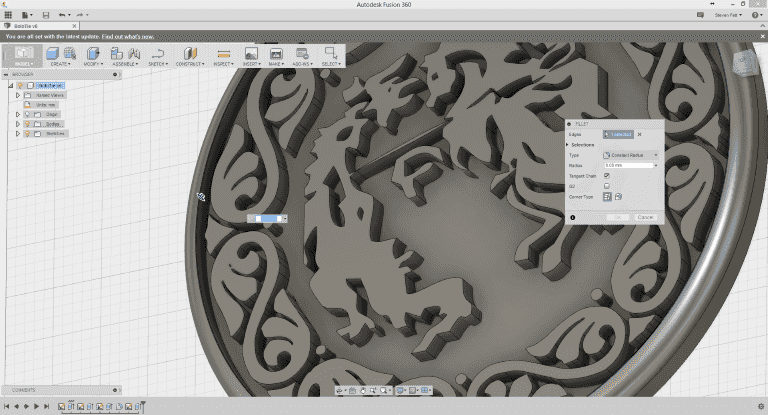768x415 pixels.
Task: Click the Pan hand icon in navigation bar
Action: coord(363,391)
